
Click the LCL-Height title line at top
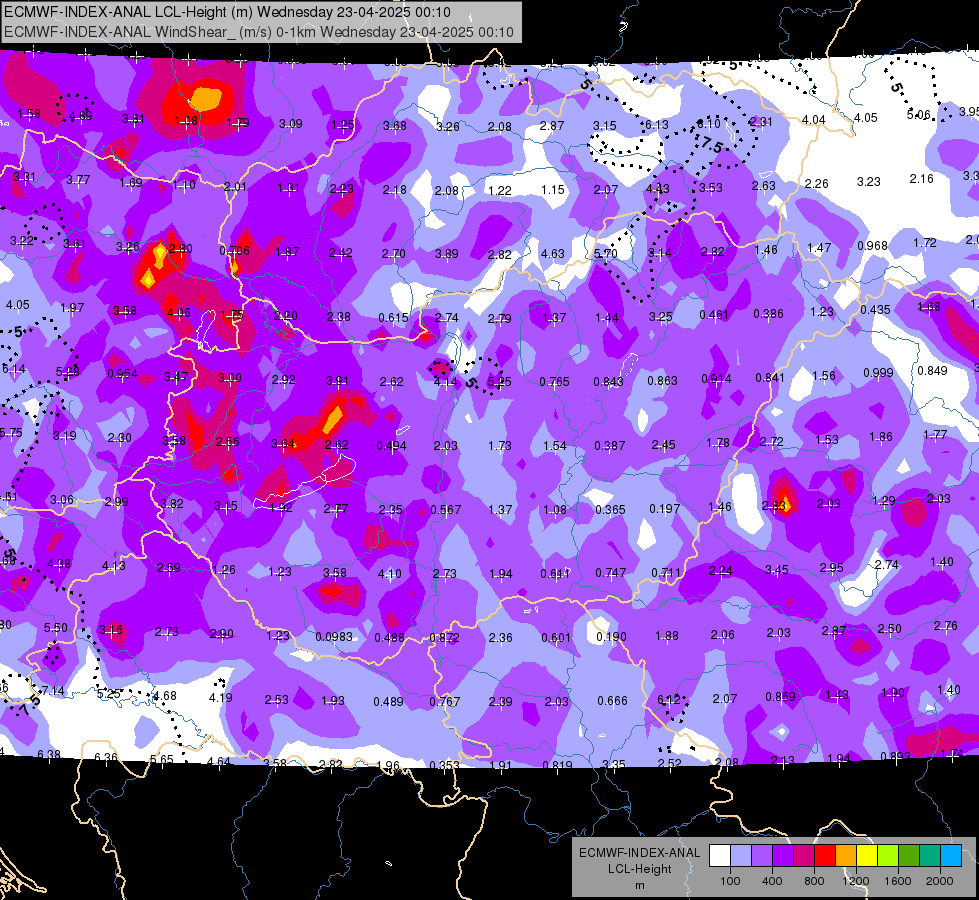tap(227, 12)
